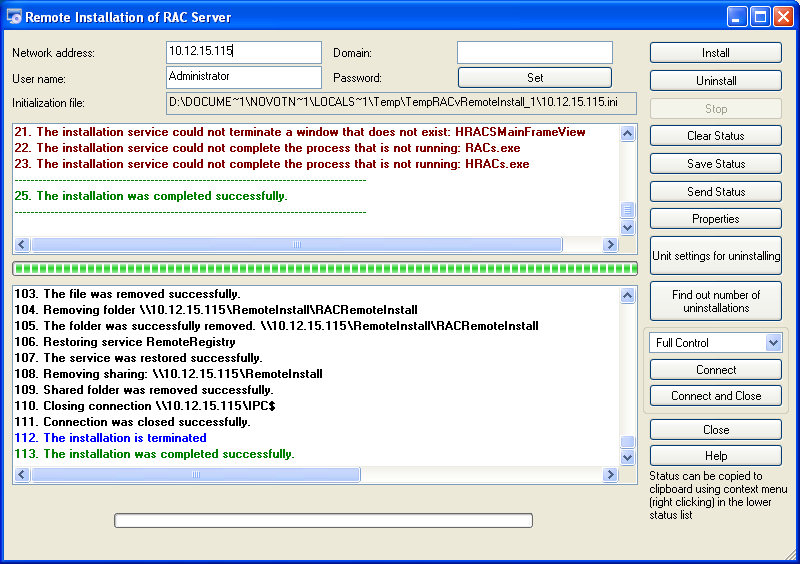Click up arrow of lower status list scrollbar
Viewport: 800px width, 564px height.
[628, 296]
